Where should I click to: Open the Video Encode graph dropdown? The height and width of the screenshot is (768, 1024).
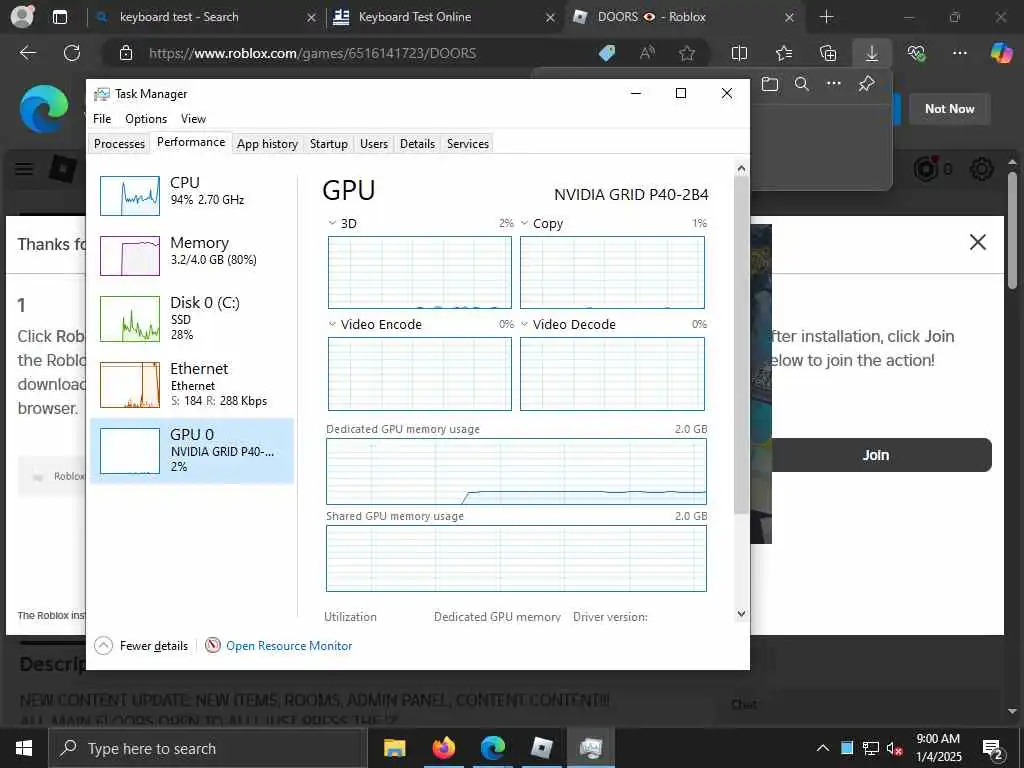pos(332,324)
